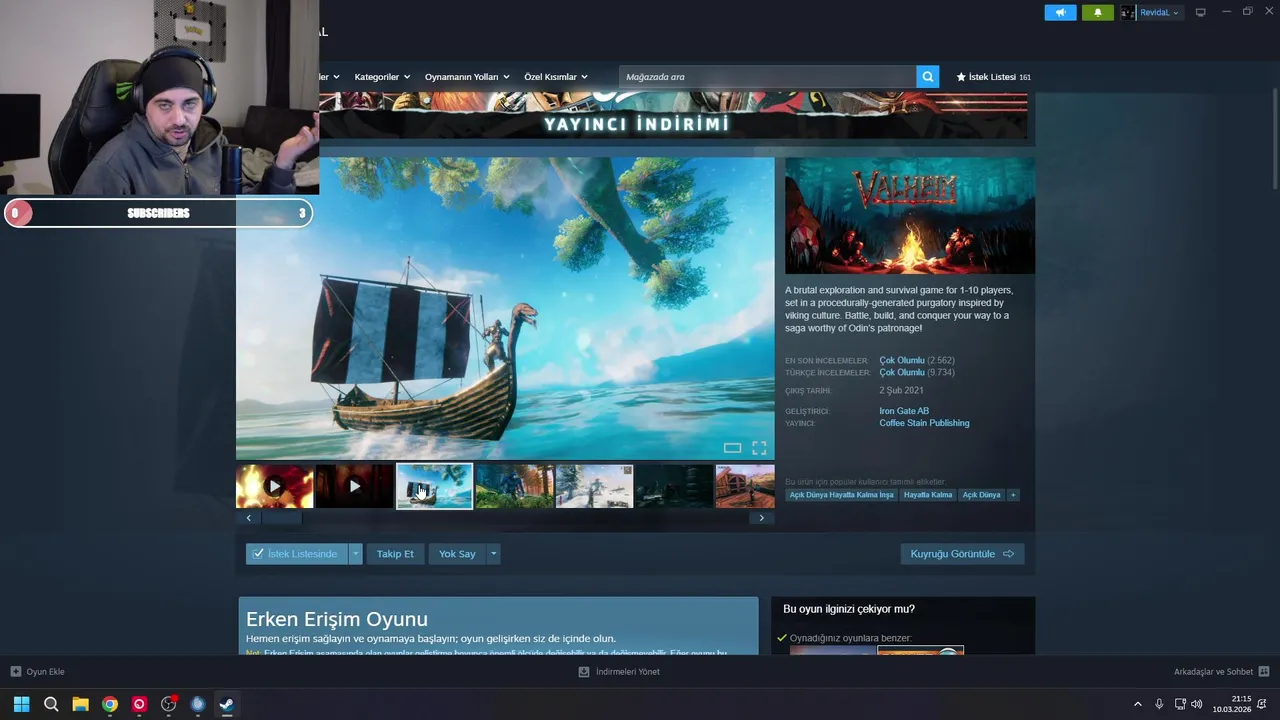The image size is (1280, 720).
Task: Click the plus icon to add a tag
Action: pyautogui.click(x=1013, y=495)
